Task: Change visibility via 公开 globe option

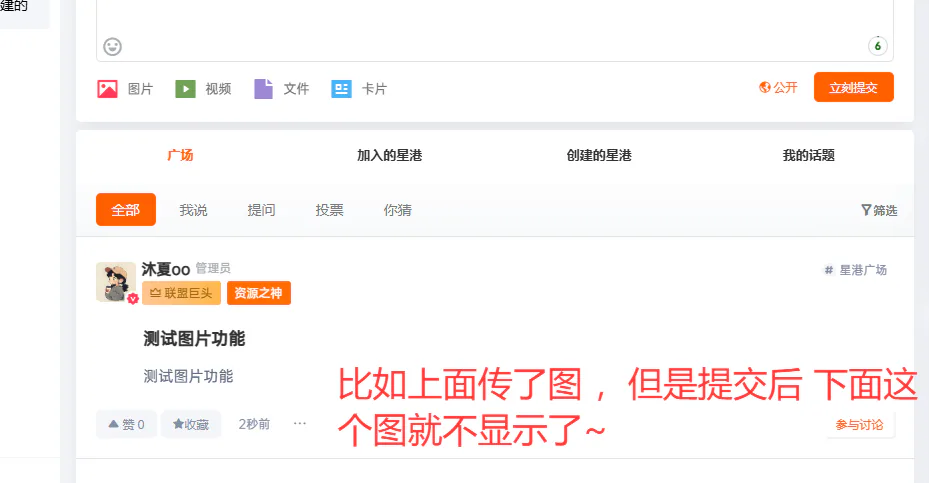Action: (778, 88)
